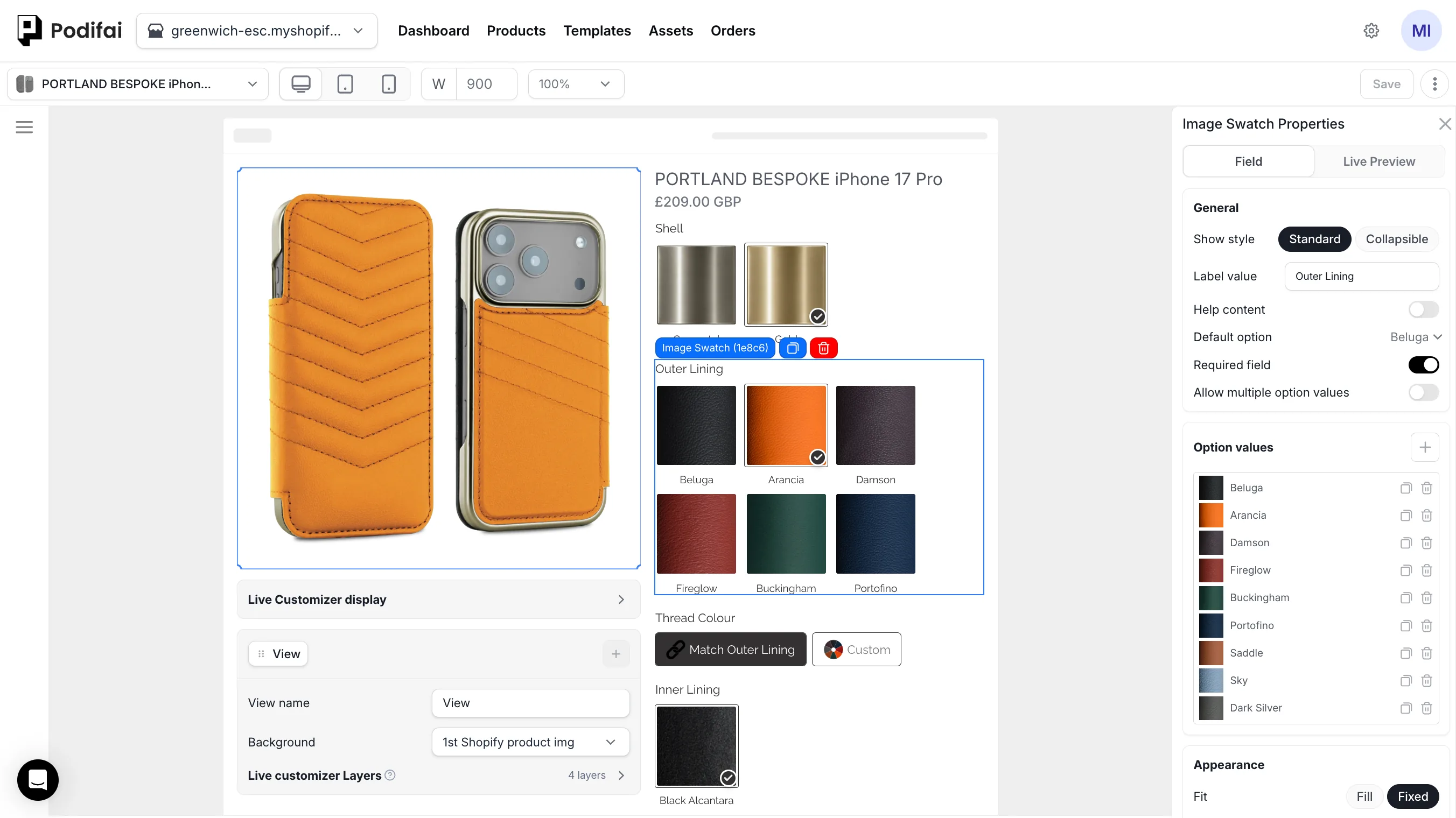Set Fit to Fill

(x=1364, y=796)
